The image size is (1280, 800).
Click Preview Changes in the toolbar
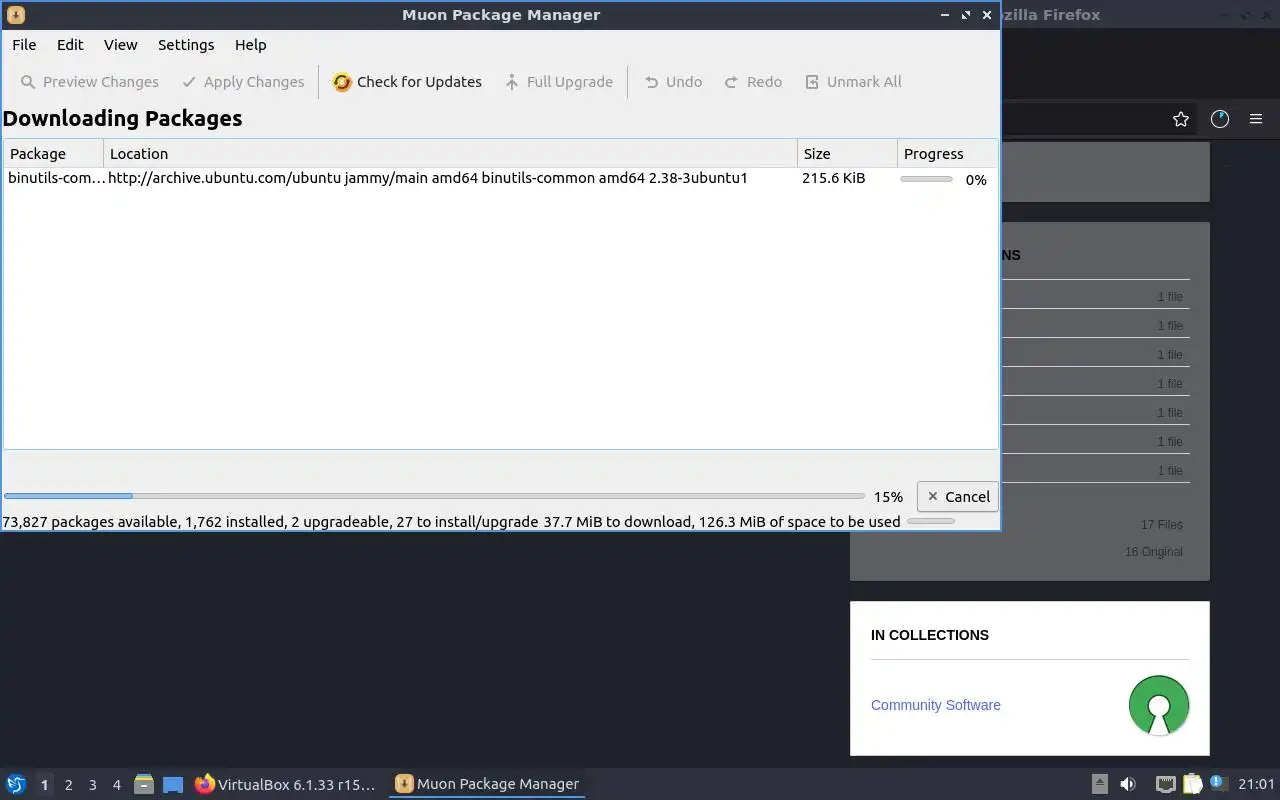(x=89, y=82)
